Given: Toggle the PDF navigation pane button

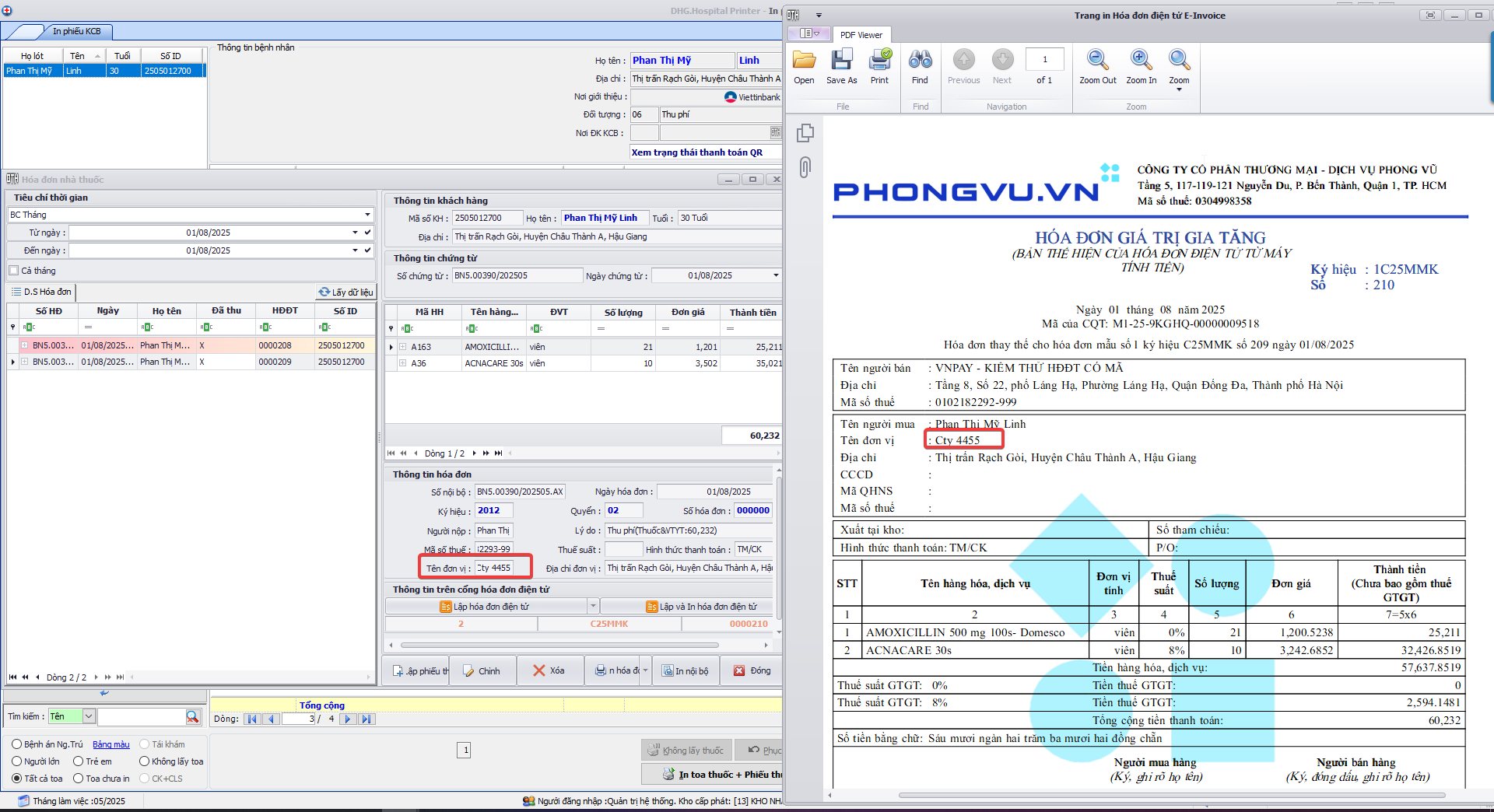Looking at the screenshot, I should (x=809, y=33).
